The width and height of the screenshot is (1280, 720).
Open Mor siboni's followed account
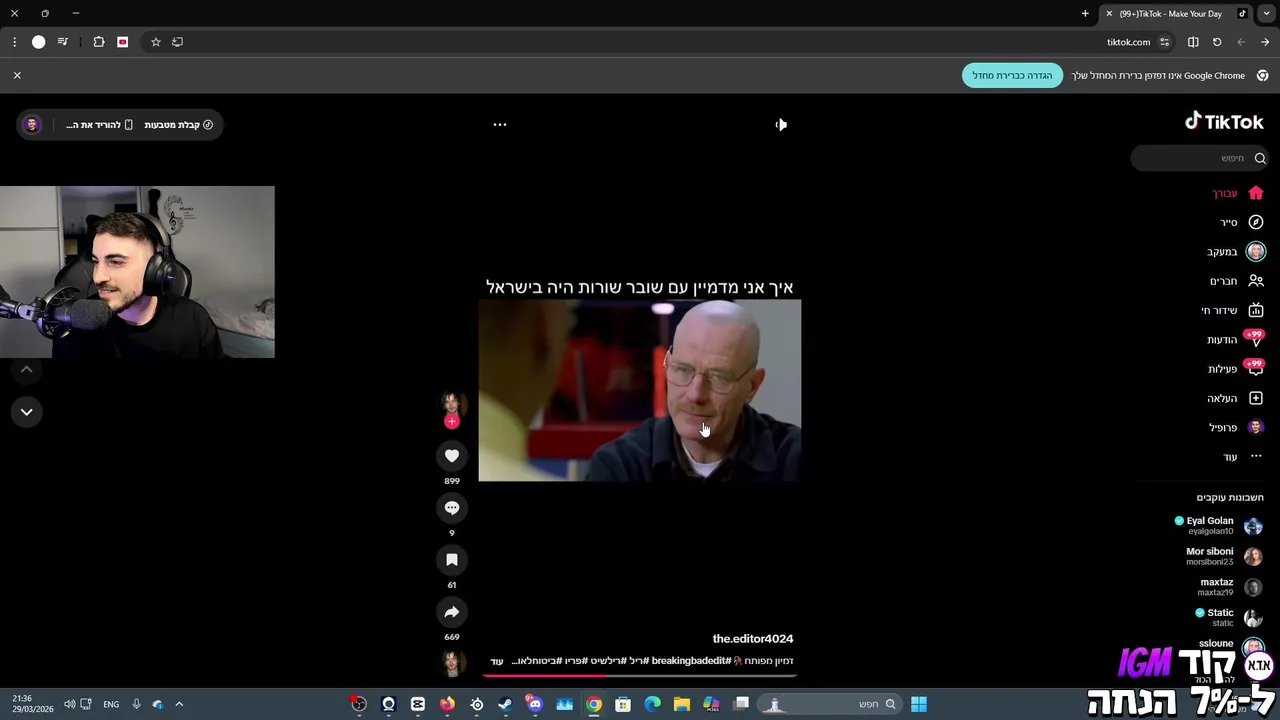click(1224, 556)
